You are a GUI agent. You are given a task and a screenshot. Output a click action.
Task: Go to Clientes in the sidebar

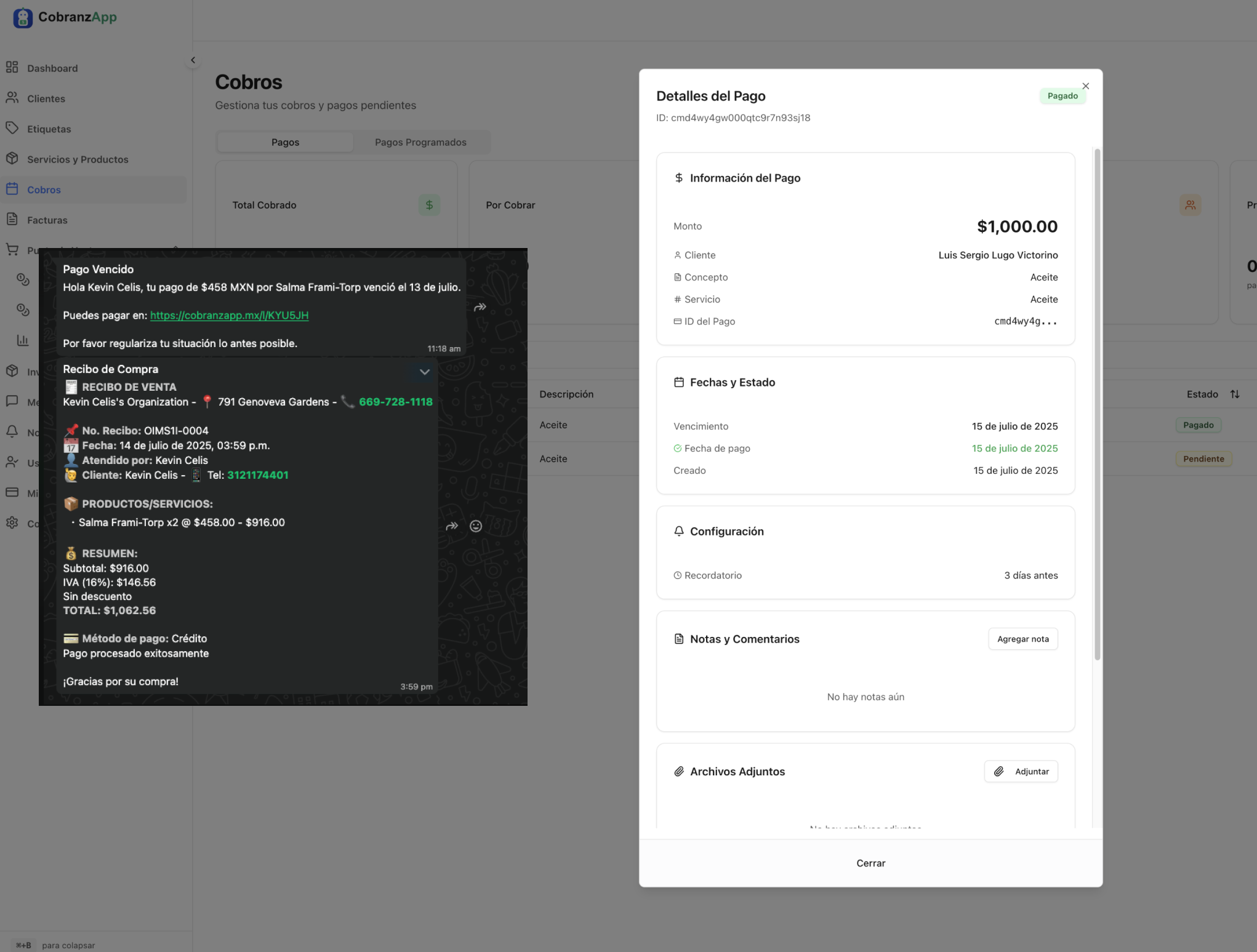point(46,98)
